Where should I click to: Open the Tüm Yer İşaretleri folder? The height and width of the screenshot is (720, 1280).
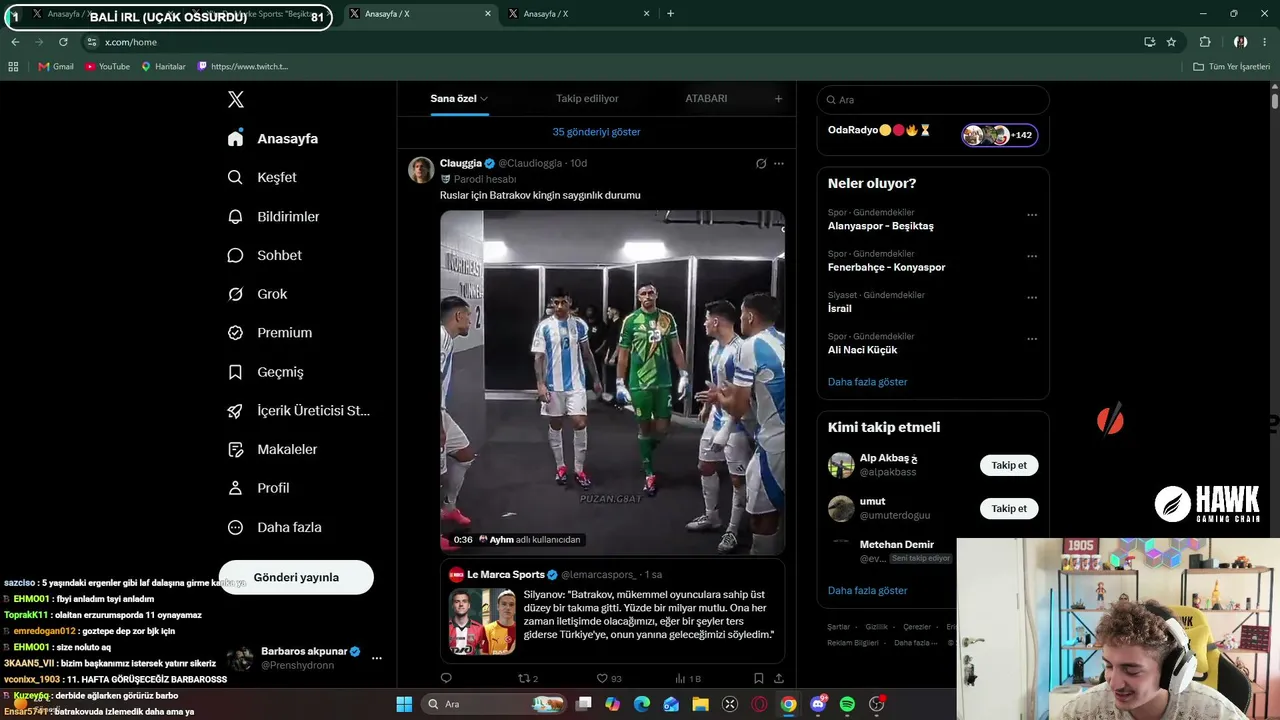tap(1231, 67)
